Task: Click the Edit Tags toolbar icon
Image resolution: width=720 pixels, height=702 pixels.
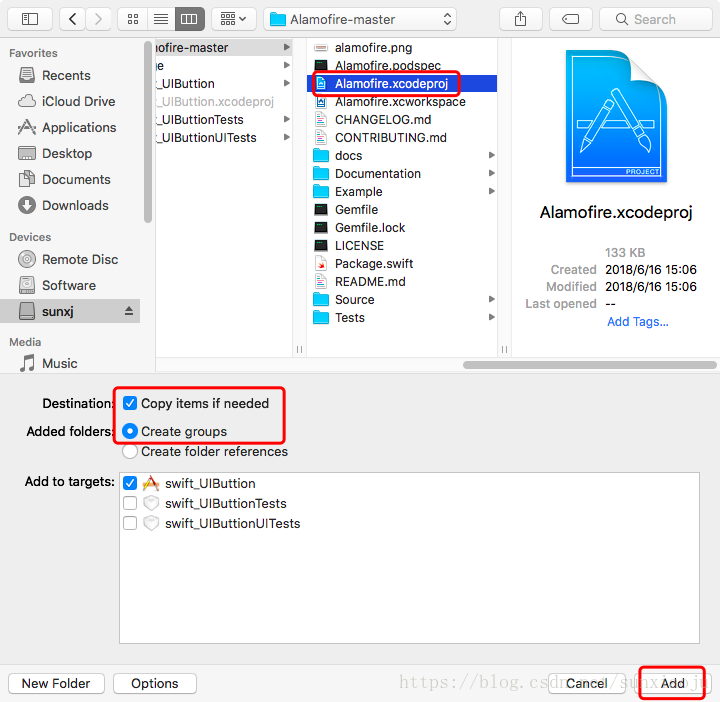Action: coord(570,19)
